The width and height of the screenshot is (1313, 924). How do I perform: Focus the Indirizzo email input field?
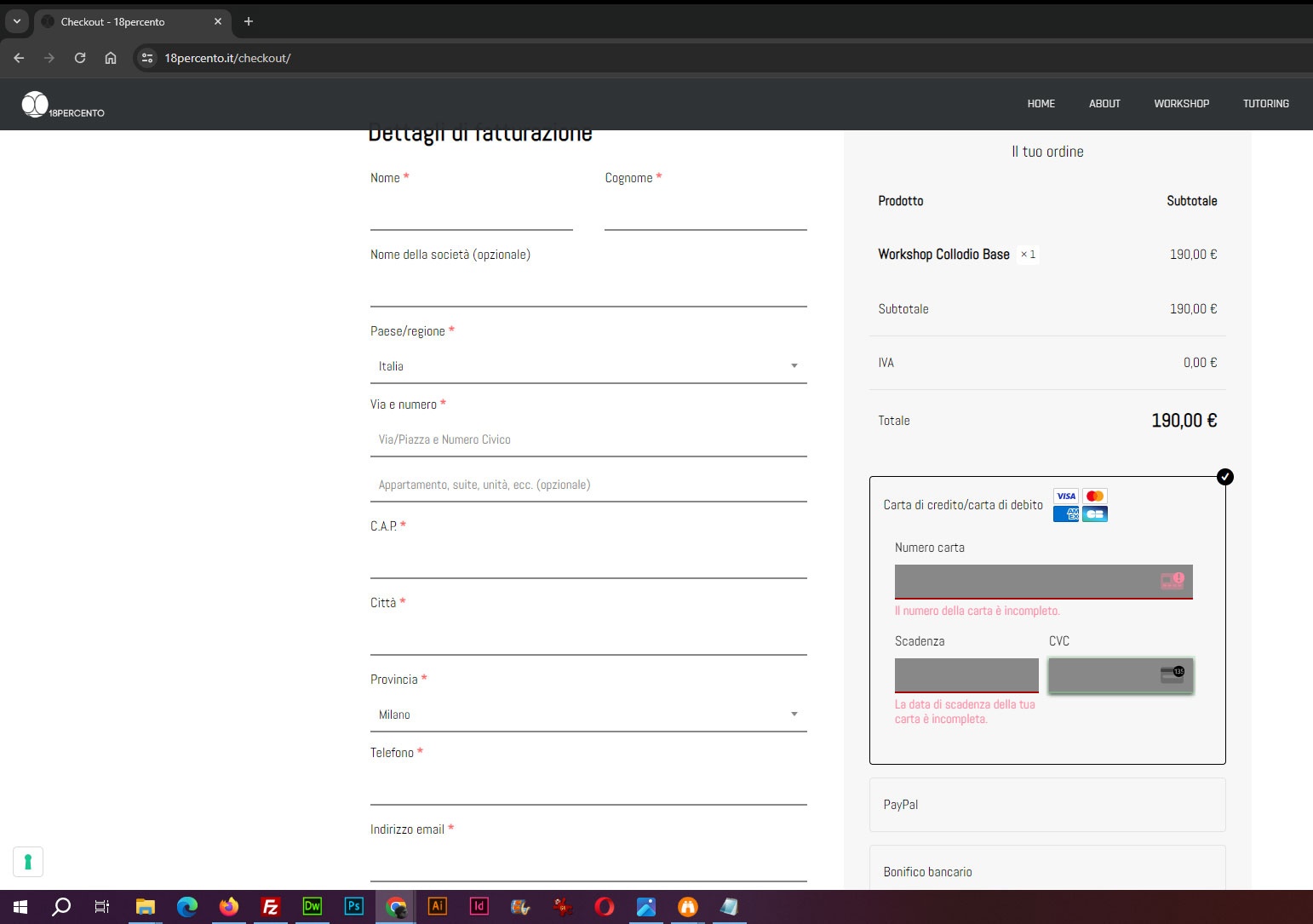click(588, 864)
